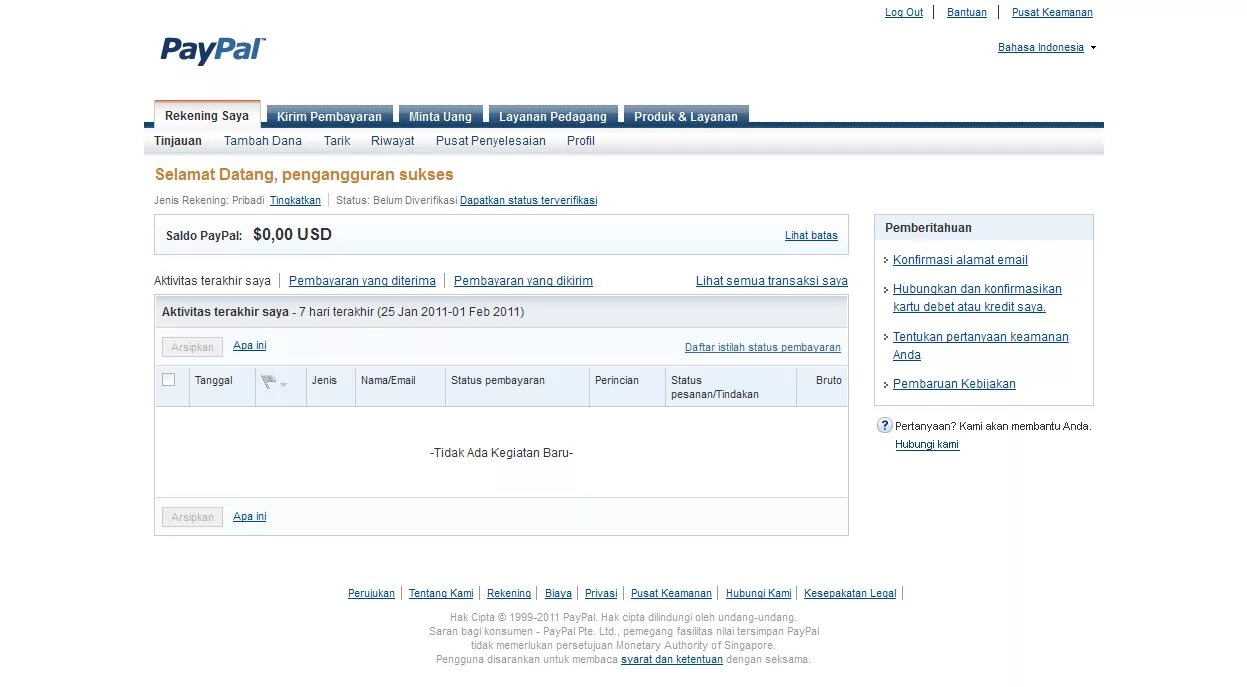Click the lower Apa ini link

(x=250, y=516)
